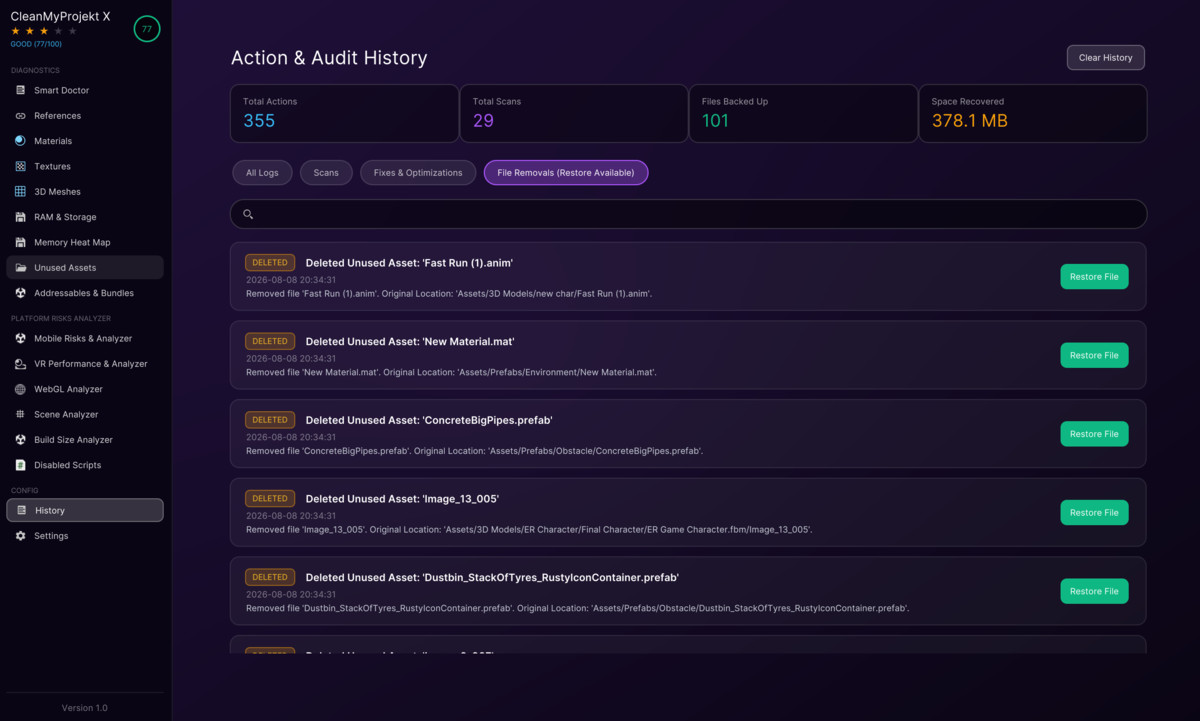Screen dimensions: 1200x721
Task: Click the History list icon
Action: [x=22, y=511]
